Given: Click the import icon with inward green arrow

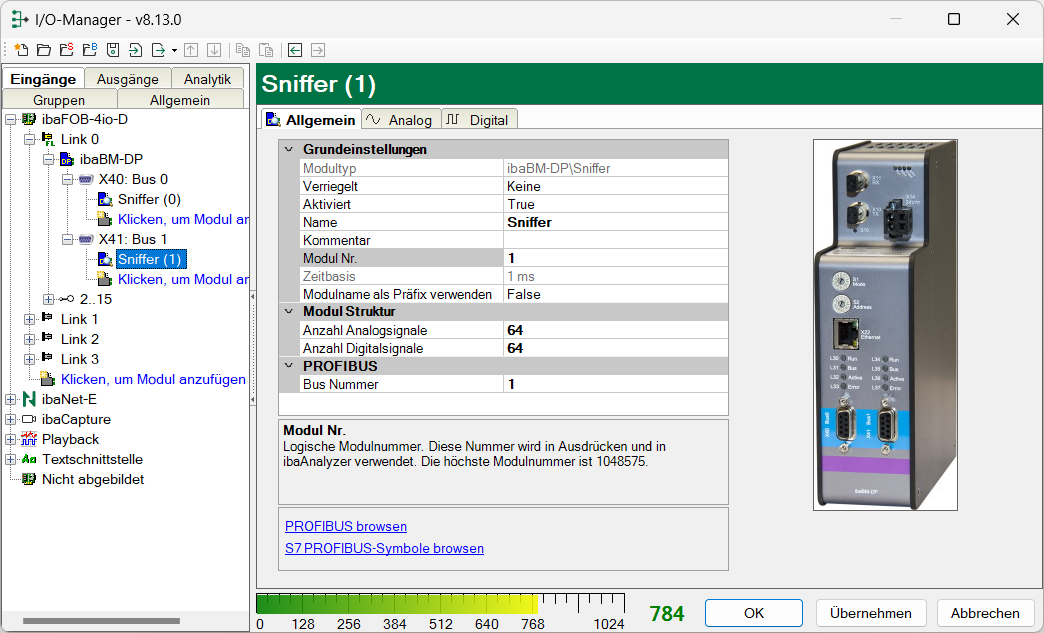Looking at the screenshot, I should pos(136,50).
